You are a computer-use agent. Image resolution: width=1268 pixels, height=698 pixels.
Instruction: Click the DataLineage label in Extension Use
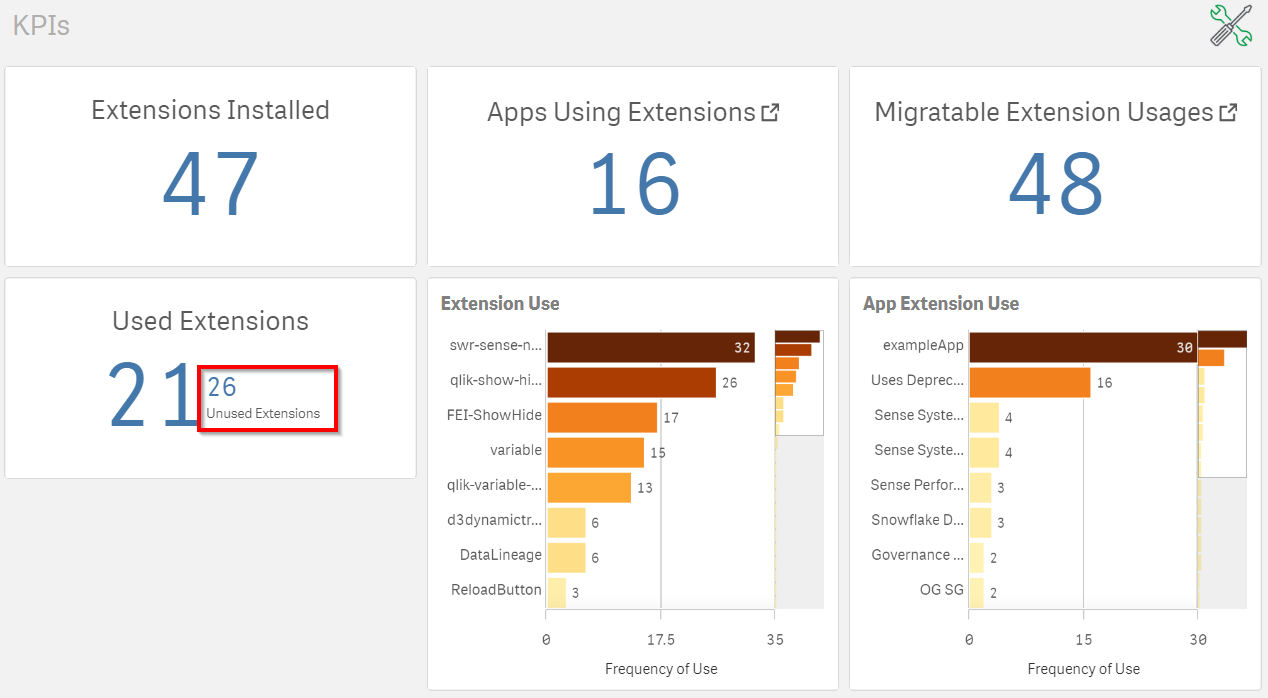(x=500, y=555)
